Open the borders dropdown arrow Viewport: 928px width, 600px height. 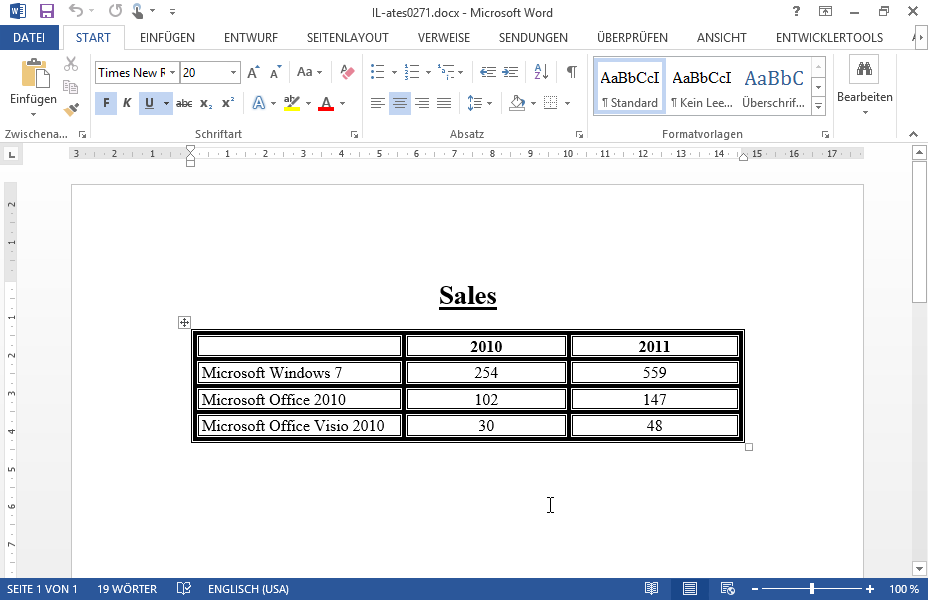pos(567,104)
